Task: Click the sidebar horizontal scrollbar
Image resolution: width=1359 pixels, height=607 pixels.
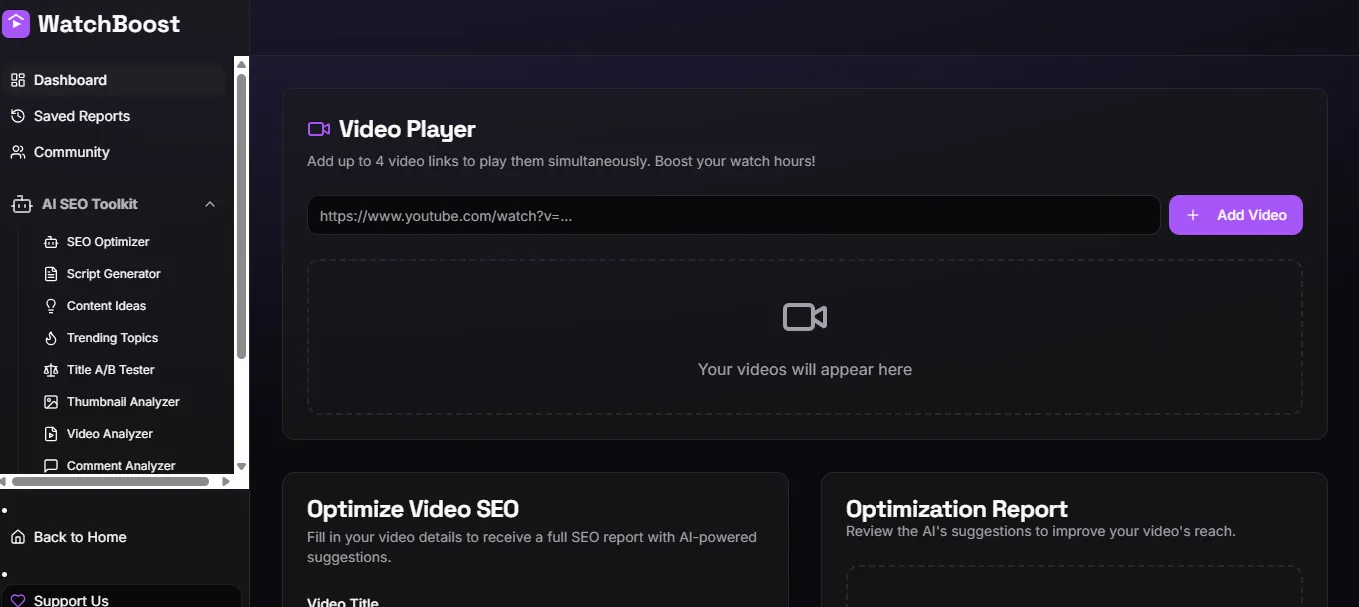Action: [x=110, y=481]
